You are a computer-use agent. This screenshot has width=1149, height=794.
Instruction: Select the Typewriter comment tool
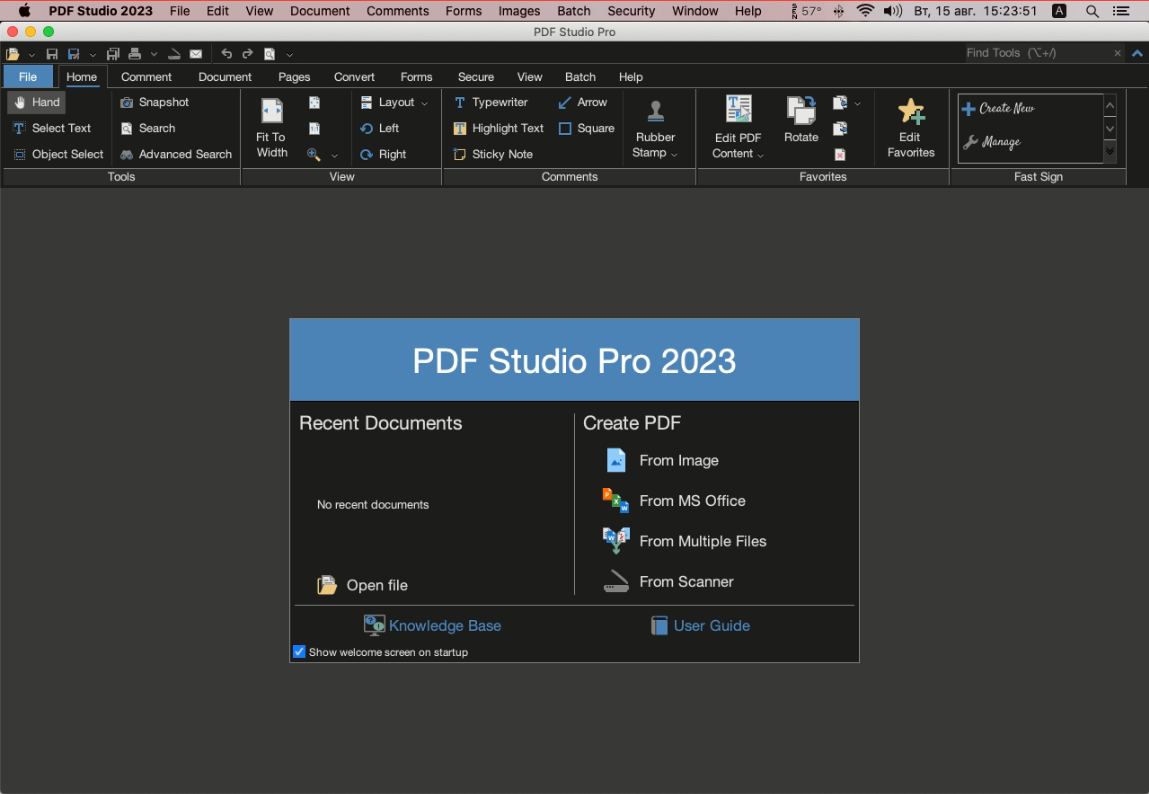490,103
